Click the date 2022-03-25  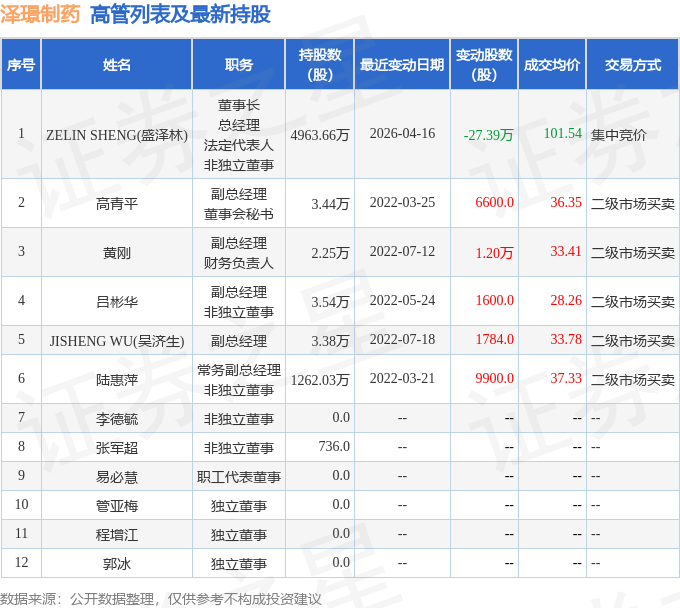click(x=402, y=203)
